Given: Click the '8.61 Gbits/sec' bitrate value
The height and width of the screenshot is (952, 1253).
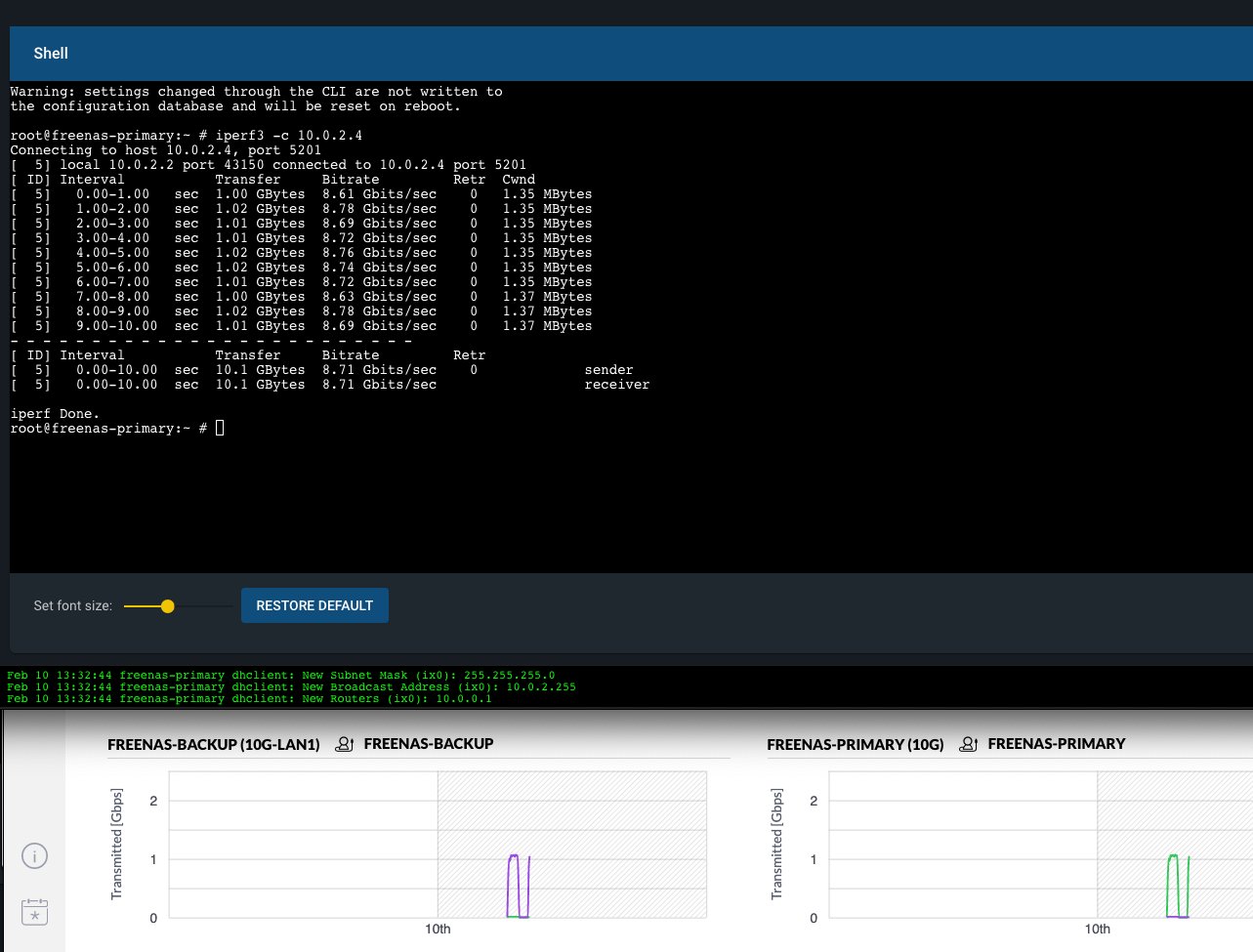Looking at the screenshot, I should [380, 194].
